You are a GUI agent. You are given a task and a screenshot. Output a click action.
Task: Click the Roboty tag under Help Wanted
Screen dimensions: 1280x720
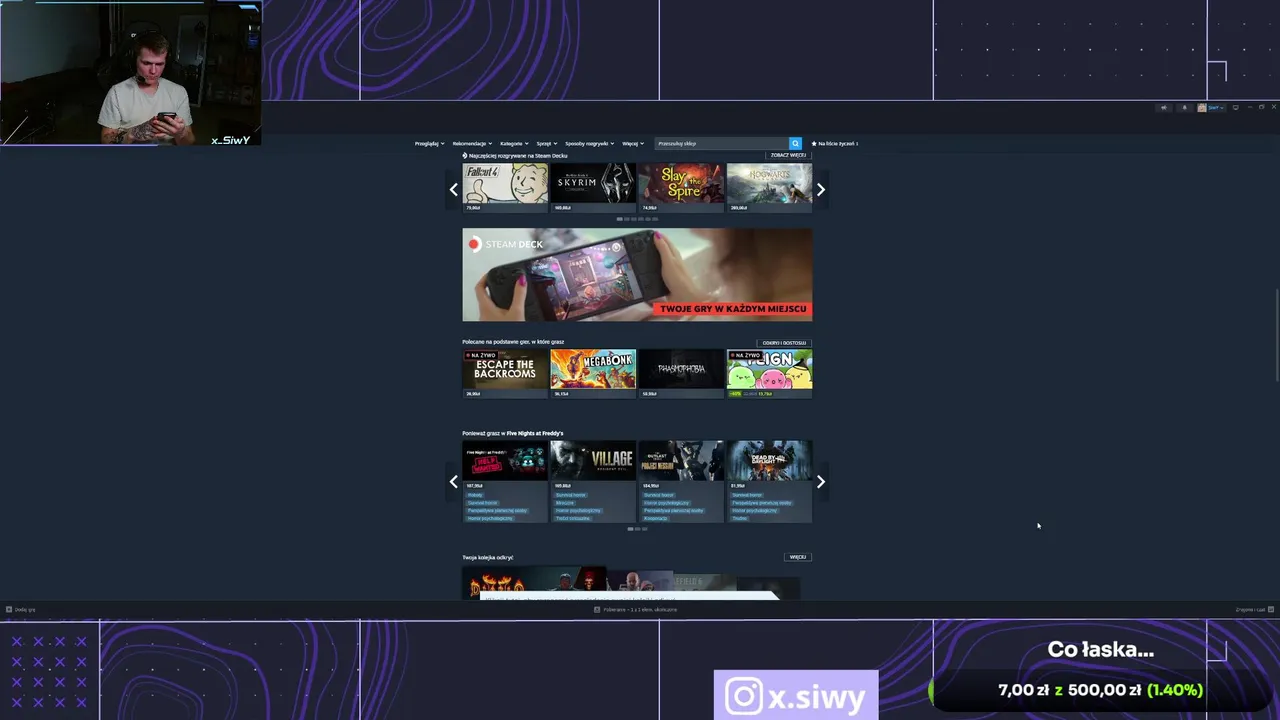pos(475,495)
